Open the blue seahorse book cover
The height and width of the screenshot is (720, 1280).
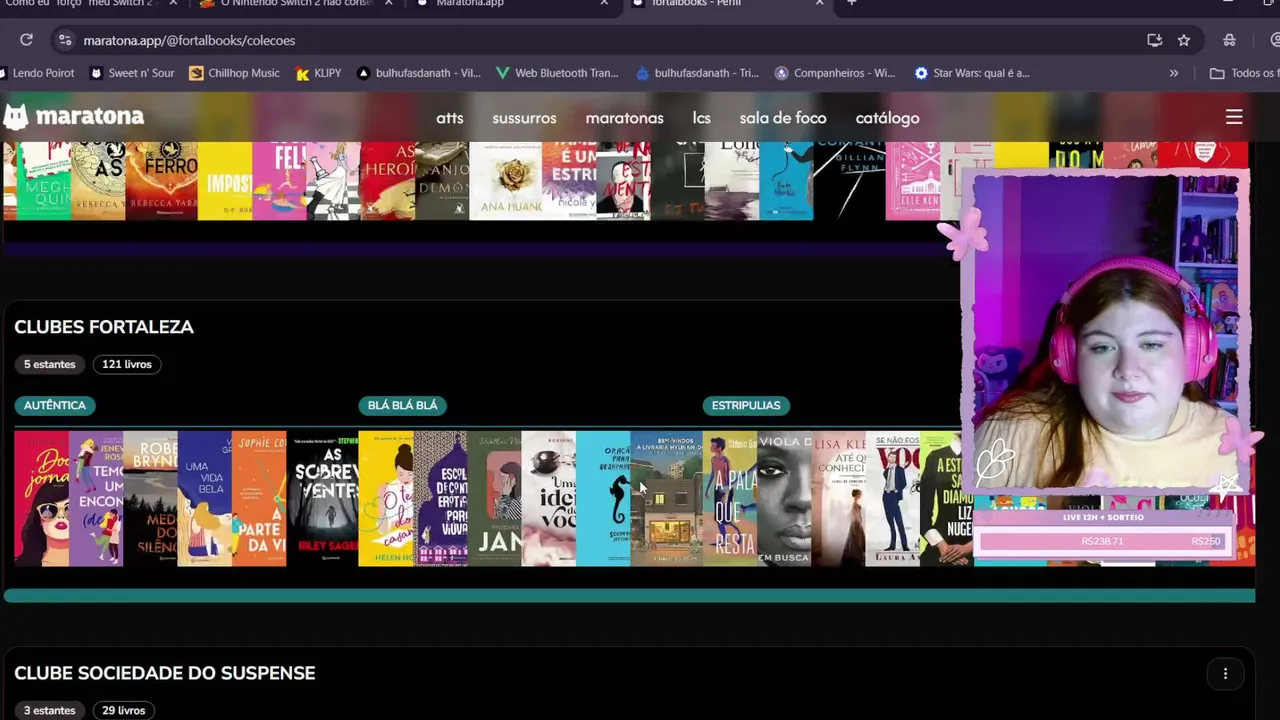click(603, 498)
